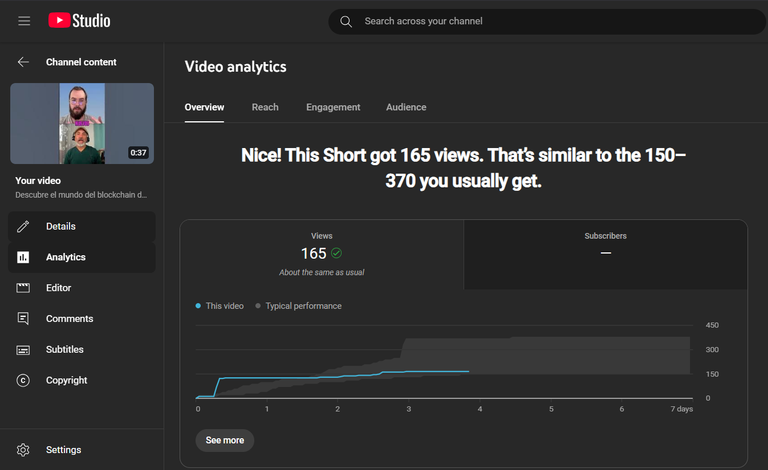Click the 'Your video' label
Viewport: 768px width, 470px height.
tap(38, 181)
